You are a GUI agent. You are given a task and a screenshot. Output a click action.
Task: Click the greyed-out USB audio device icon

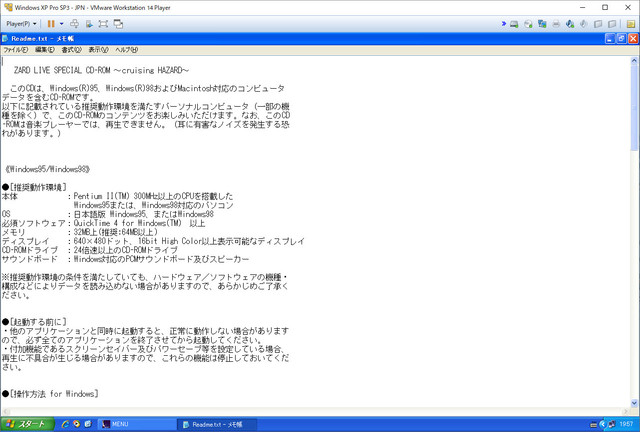584,24
